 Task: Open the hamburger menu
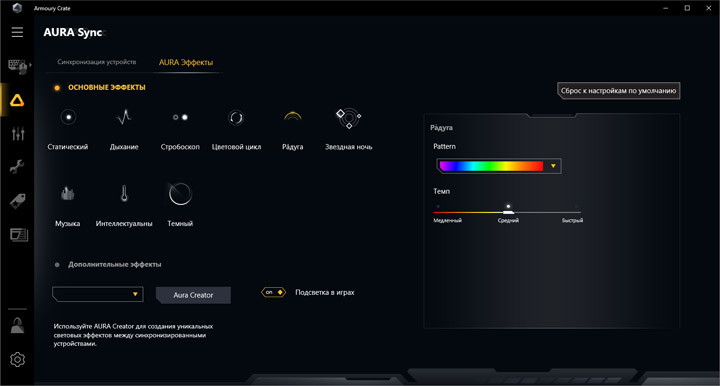pos(17,32)
